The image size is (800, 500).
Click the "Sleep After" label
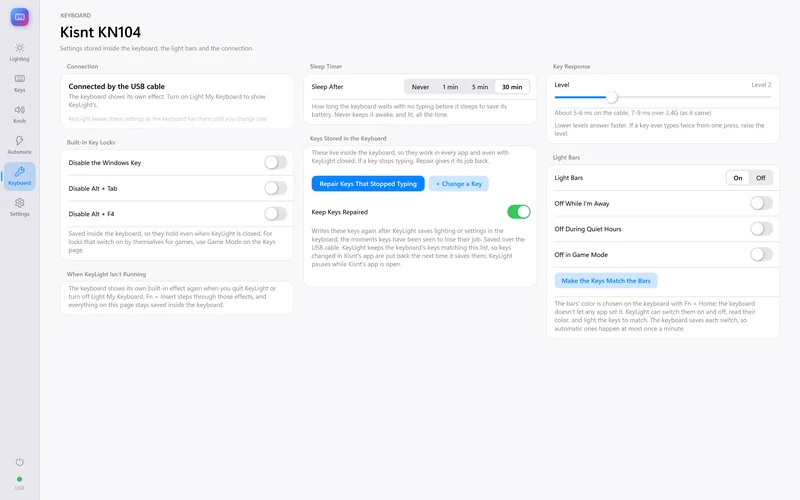[x=327, y=87]
